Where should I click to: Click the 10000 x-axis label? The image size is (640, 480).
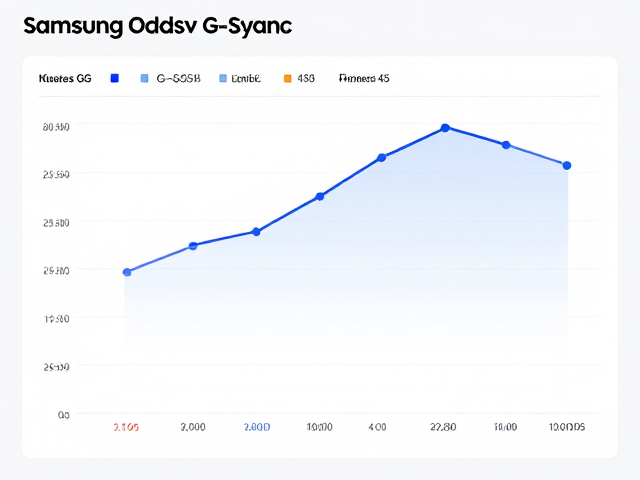coord(319,427)
